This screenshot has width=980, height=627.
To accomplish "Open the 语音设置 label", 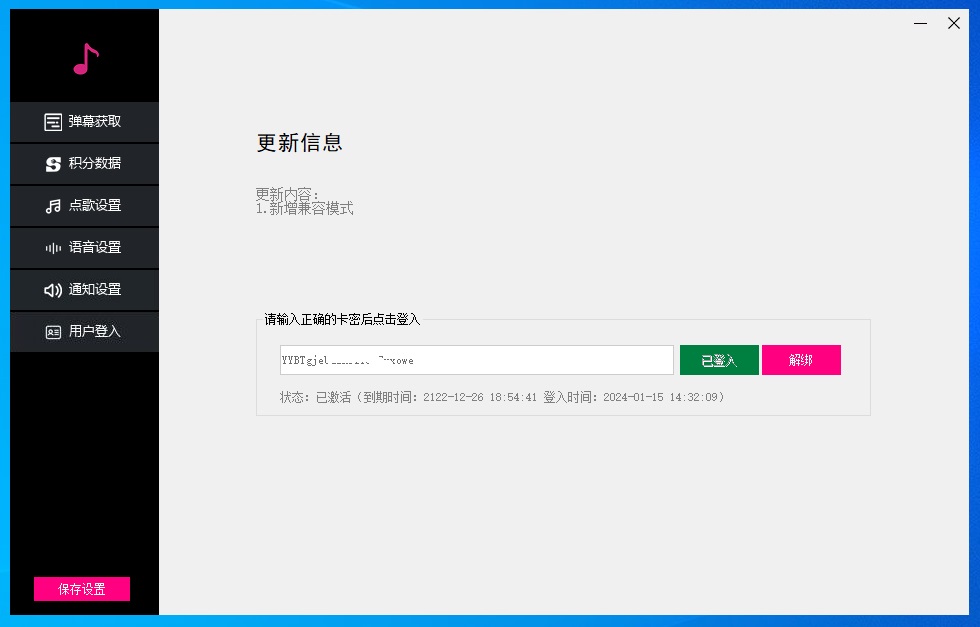I will click(95, 248).
